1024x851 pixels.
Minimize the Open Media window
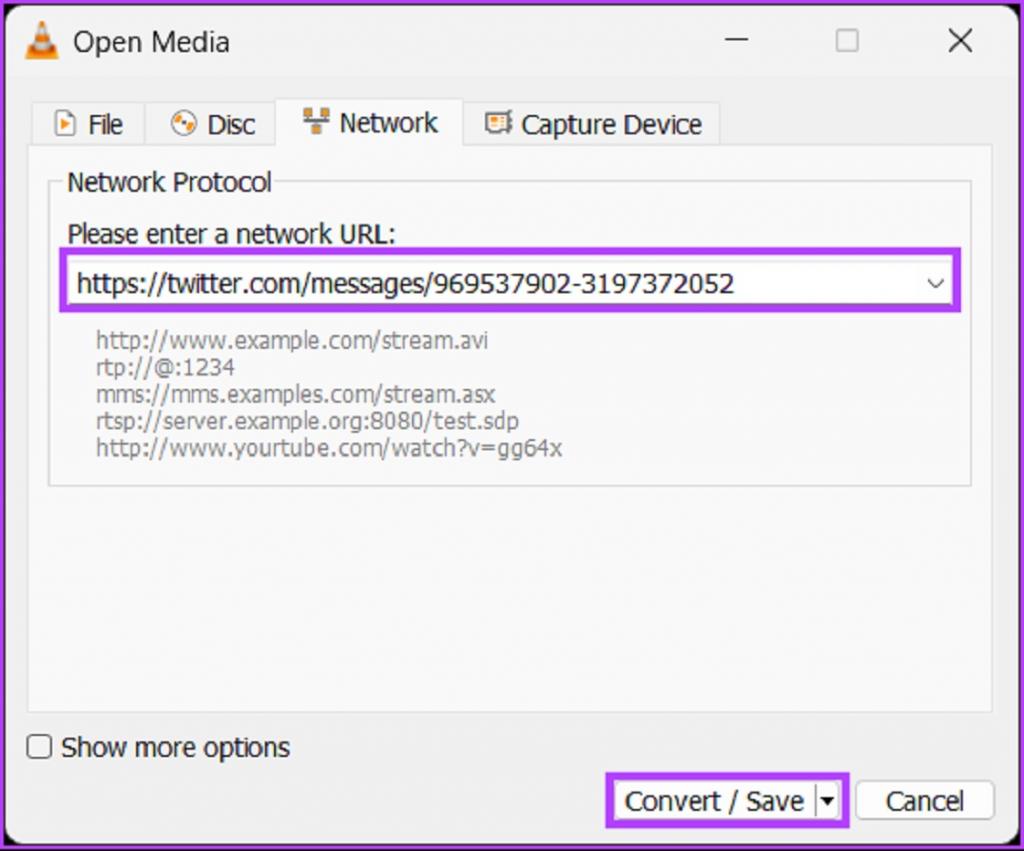736,41
